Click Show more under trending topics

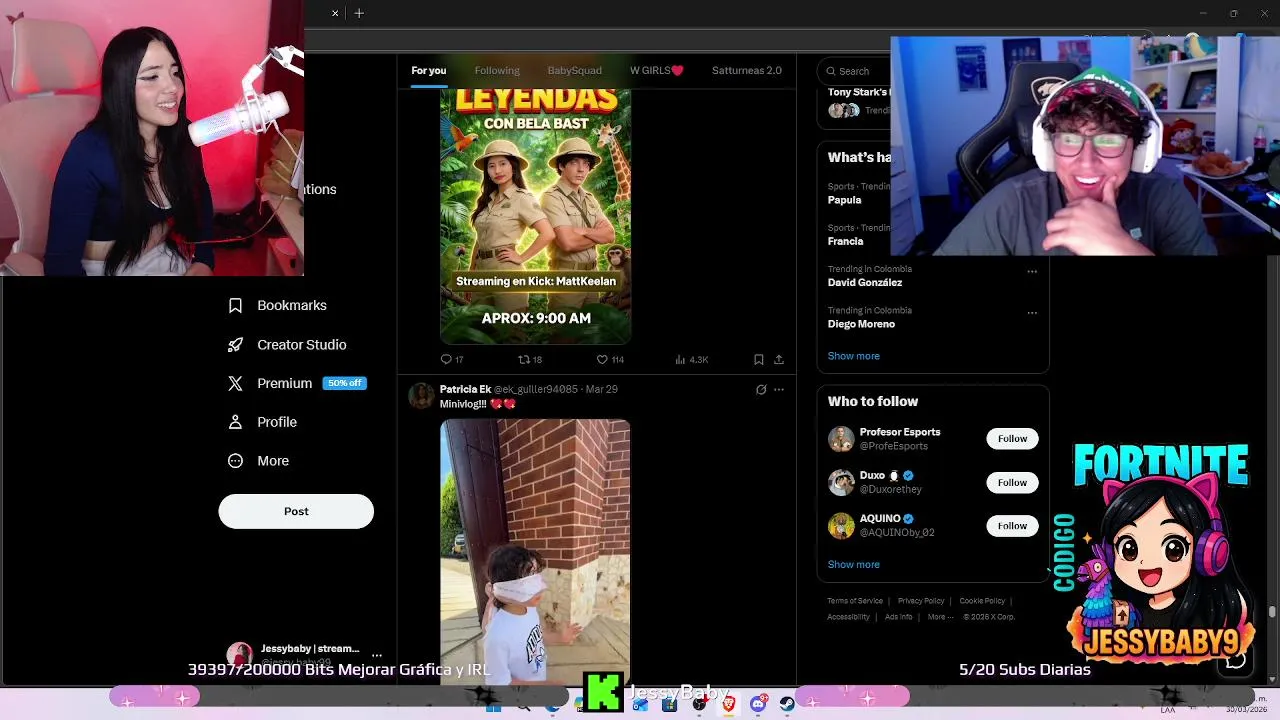point(853,356)
